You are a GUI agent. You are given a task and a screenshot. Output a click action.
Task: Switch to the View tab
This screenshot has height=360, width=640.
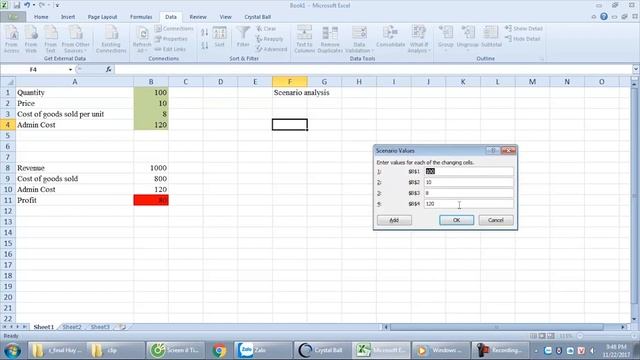tap(225, 17)
